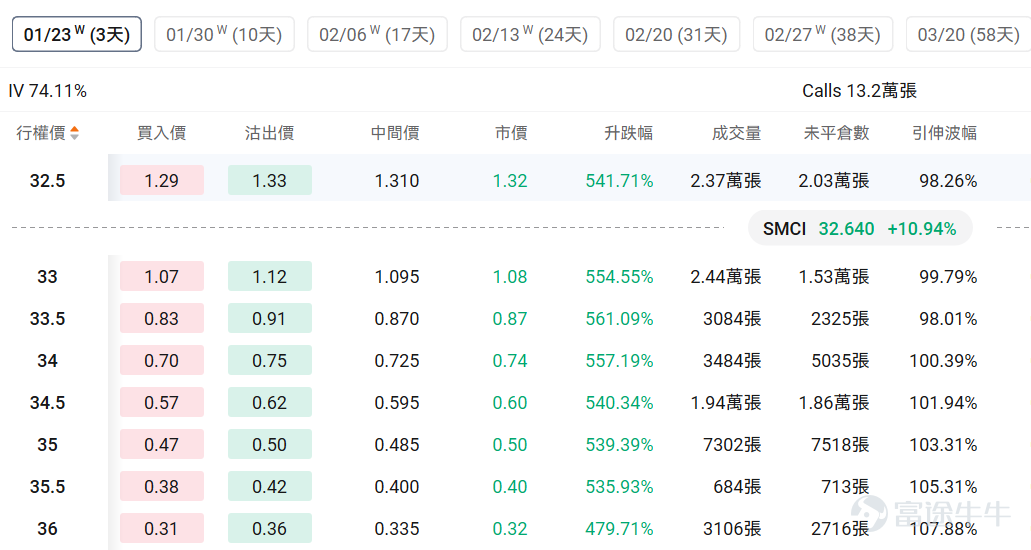Image resolution: width=1031 pixels, height=550 pixels.
Task: Click bid price 0.83 for strike 33.5
Action: click(x=162, y=318)
